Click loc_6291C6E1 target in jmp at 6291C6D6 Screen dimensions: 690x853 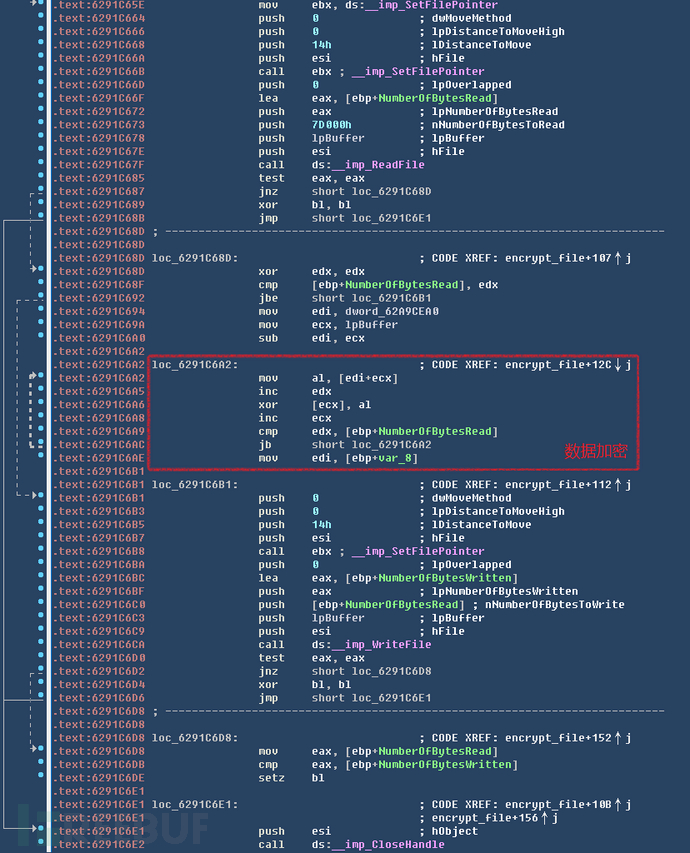[x=391, y=698]
